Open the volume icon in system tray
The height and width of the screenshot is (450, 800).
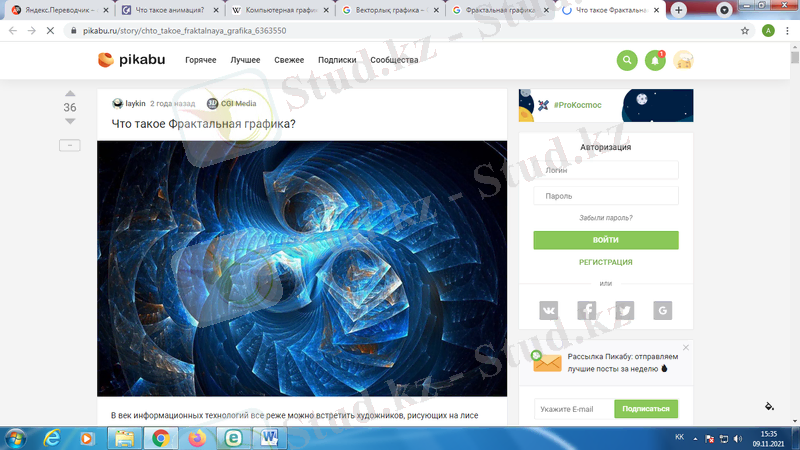point(738,439)
